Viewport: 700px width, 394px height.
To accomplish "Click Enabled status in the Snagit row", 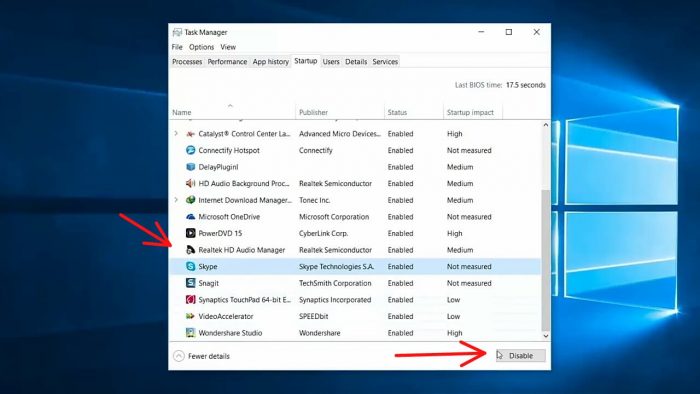I will pyautogui.click(x=400, y=283).
